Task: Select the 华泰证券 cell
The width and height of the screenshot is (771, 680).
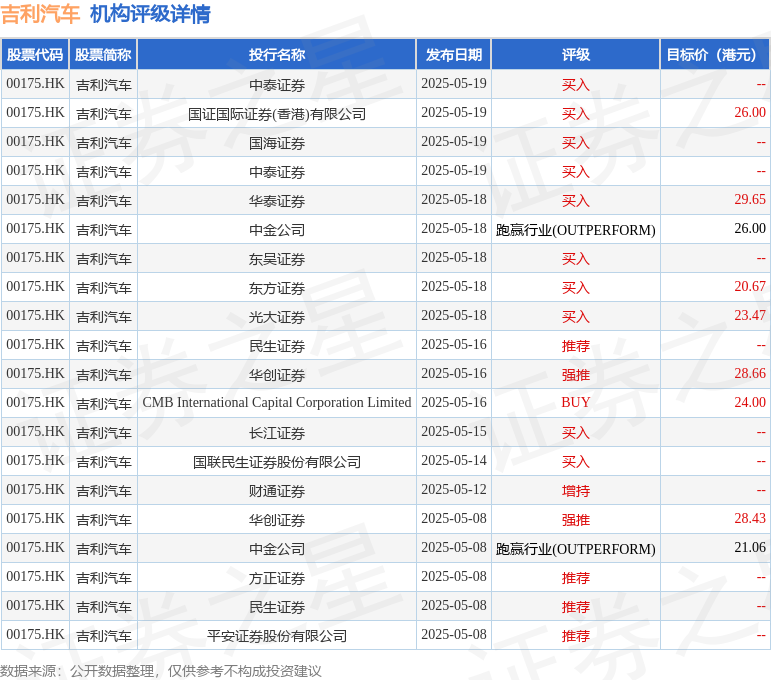Action: tap(277, 201)
